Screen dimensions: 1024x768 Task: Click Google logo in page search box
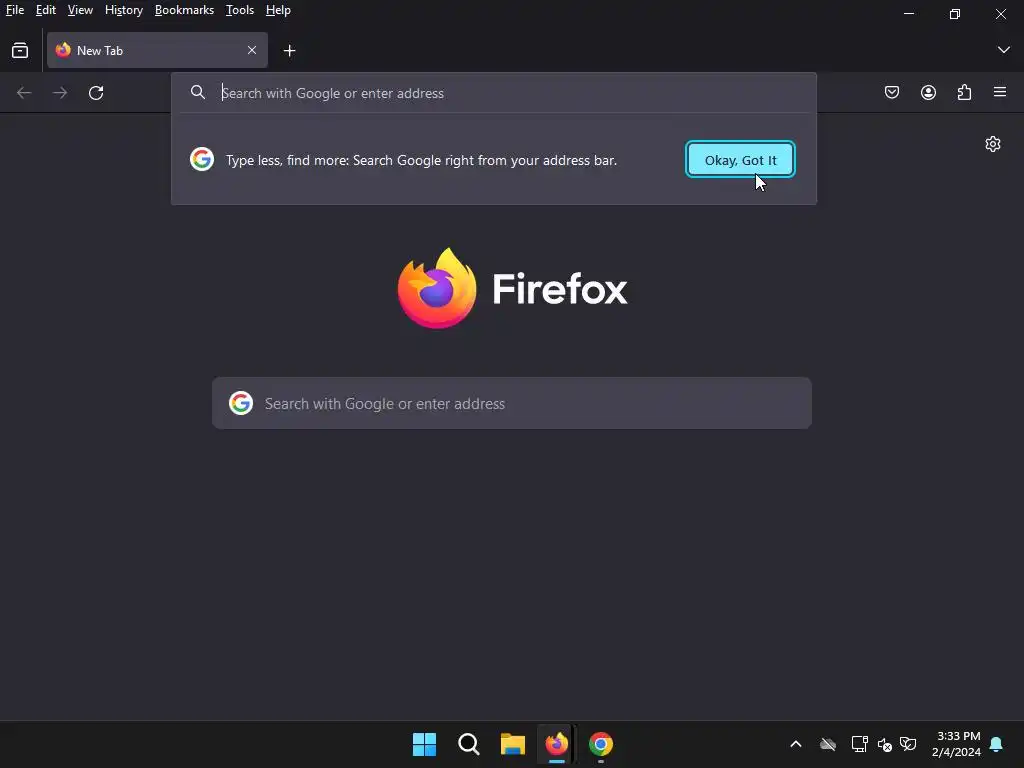[241, 403]
